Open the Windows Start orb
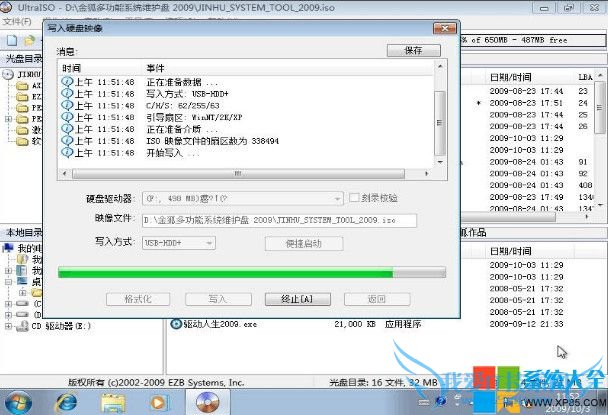Viewport: 609px width, 415px height. coord(18,402)
